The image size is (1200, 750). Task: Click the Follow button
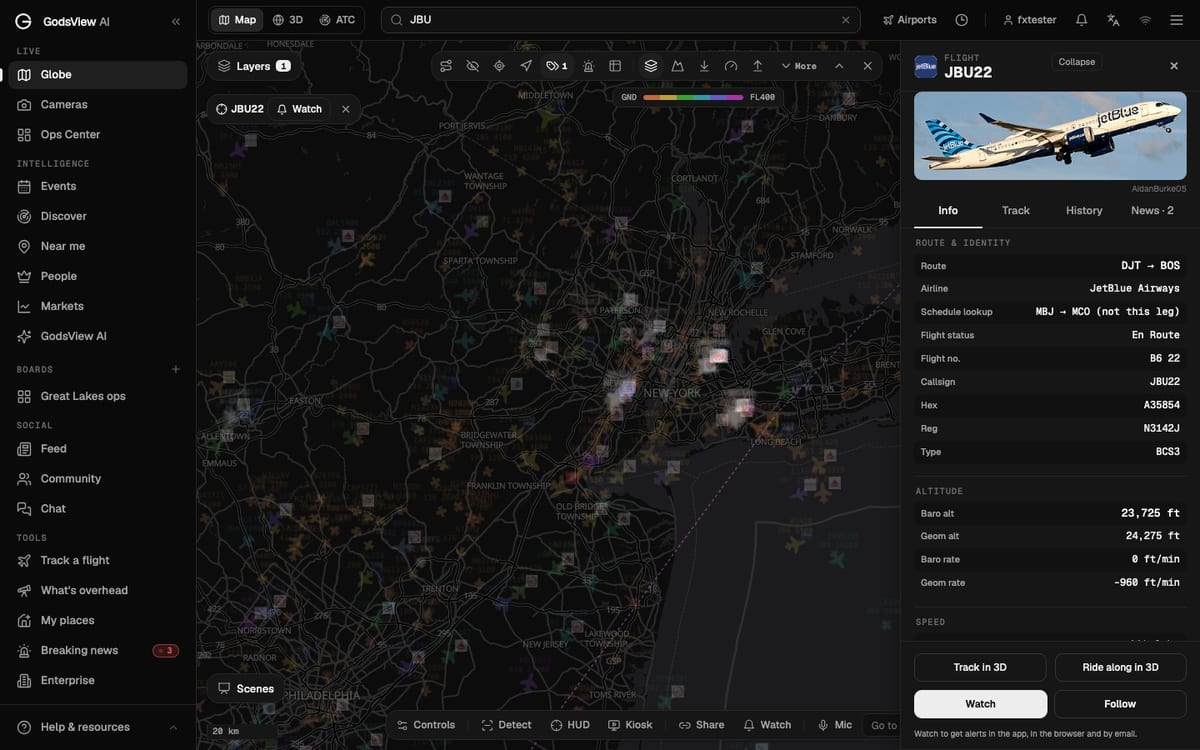click(x=1120, y=704)
